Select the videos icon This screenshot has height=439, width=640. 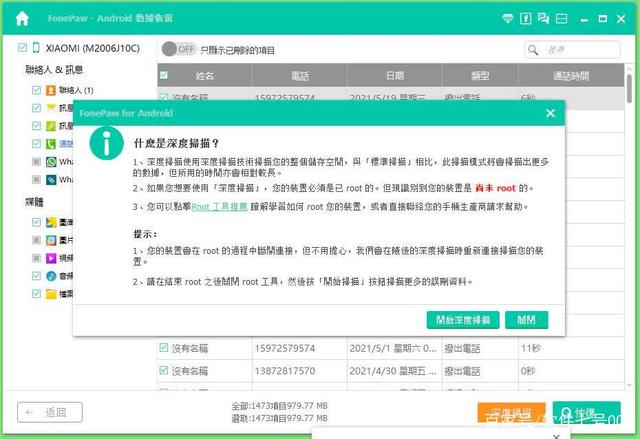pyautogui.click(x=51, y=258)
